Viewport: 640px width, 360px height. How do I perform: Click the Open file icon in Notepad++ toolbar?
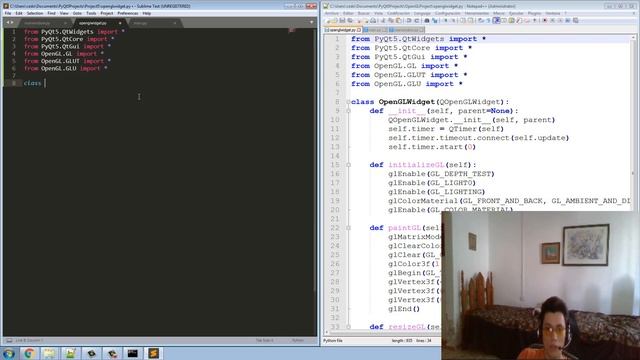tap(335, 20)
